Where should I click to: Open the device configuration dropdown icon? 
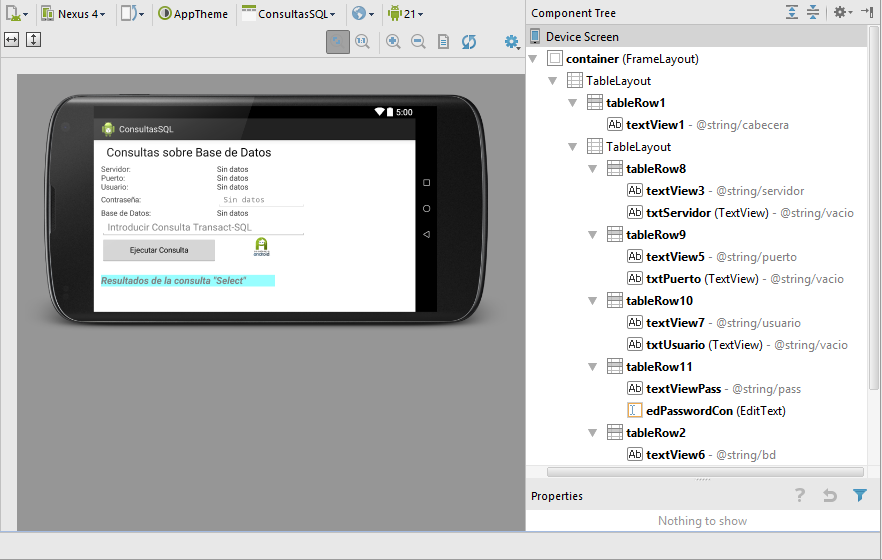16,13
